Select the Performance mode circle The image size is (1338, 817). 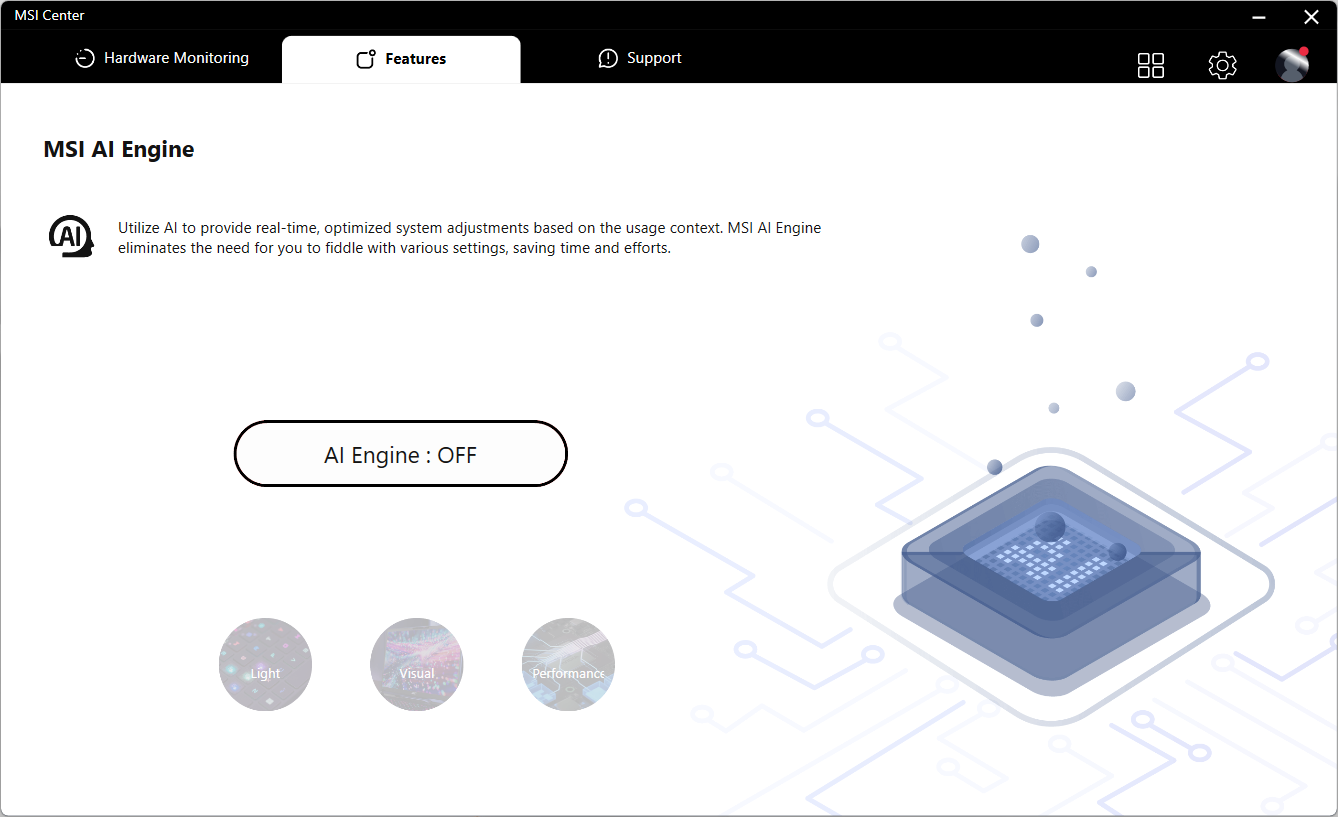click(568, 664)
